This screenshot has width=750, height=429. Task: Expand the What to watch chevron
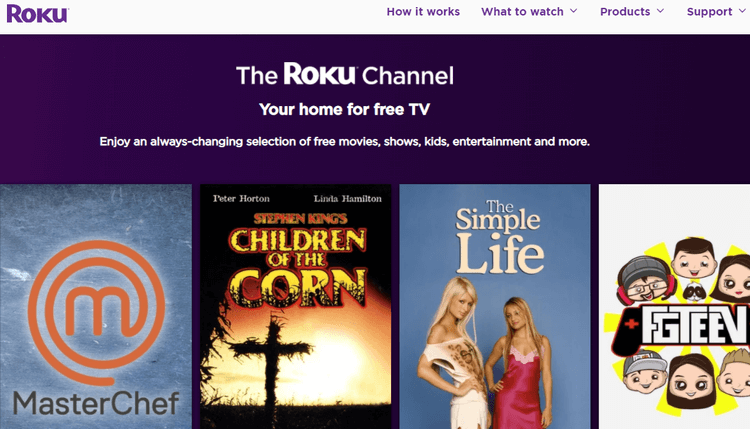574,11
